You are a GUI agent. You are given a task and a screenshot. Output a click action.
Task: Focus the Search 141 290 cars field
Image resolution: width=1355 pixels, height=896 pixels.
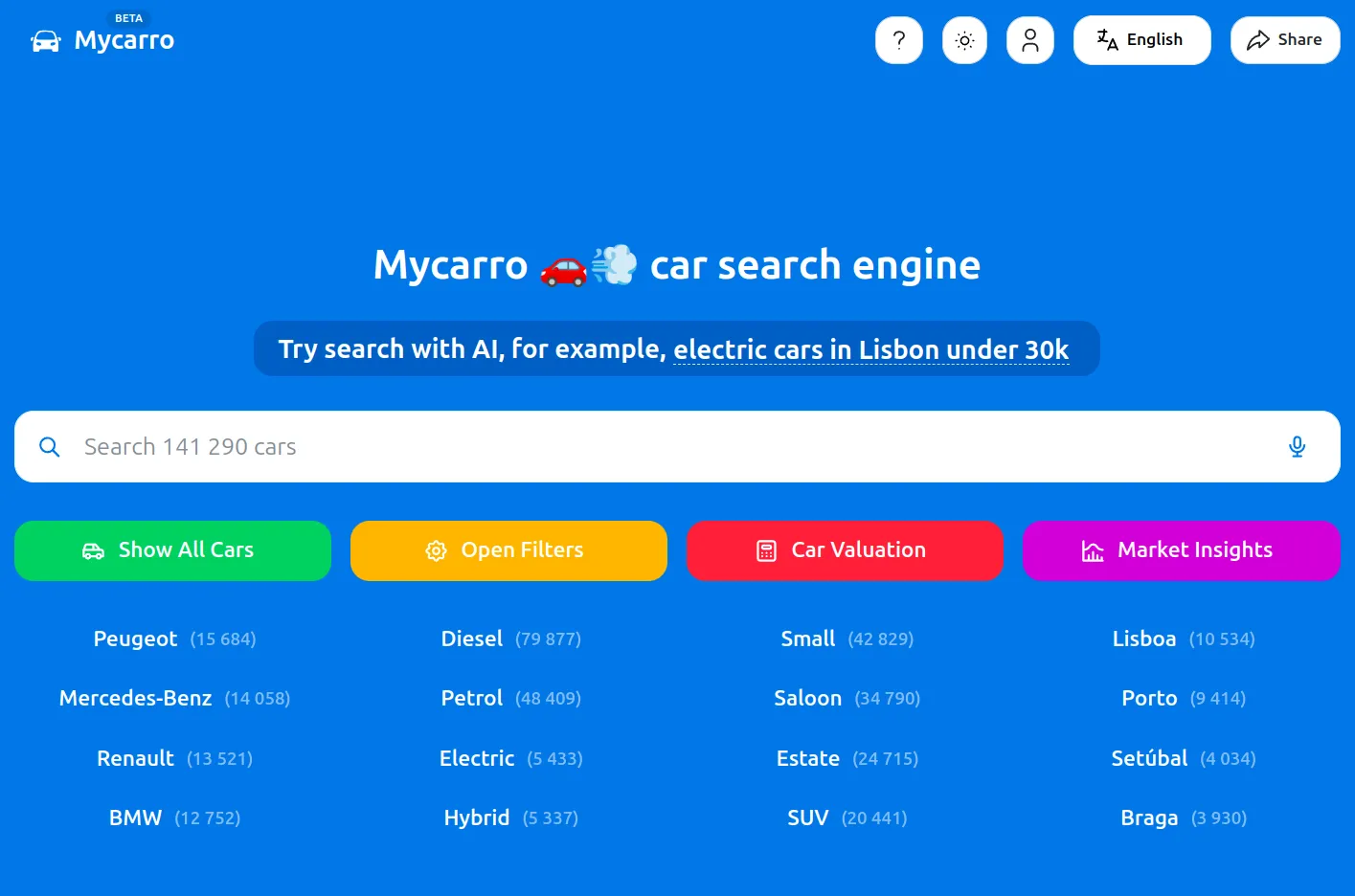pos(670,447)
